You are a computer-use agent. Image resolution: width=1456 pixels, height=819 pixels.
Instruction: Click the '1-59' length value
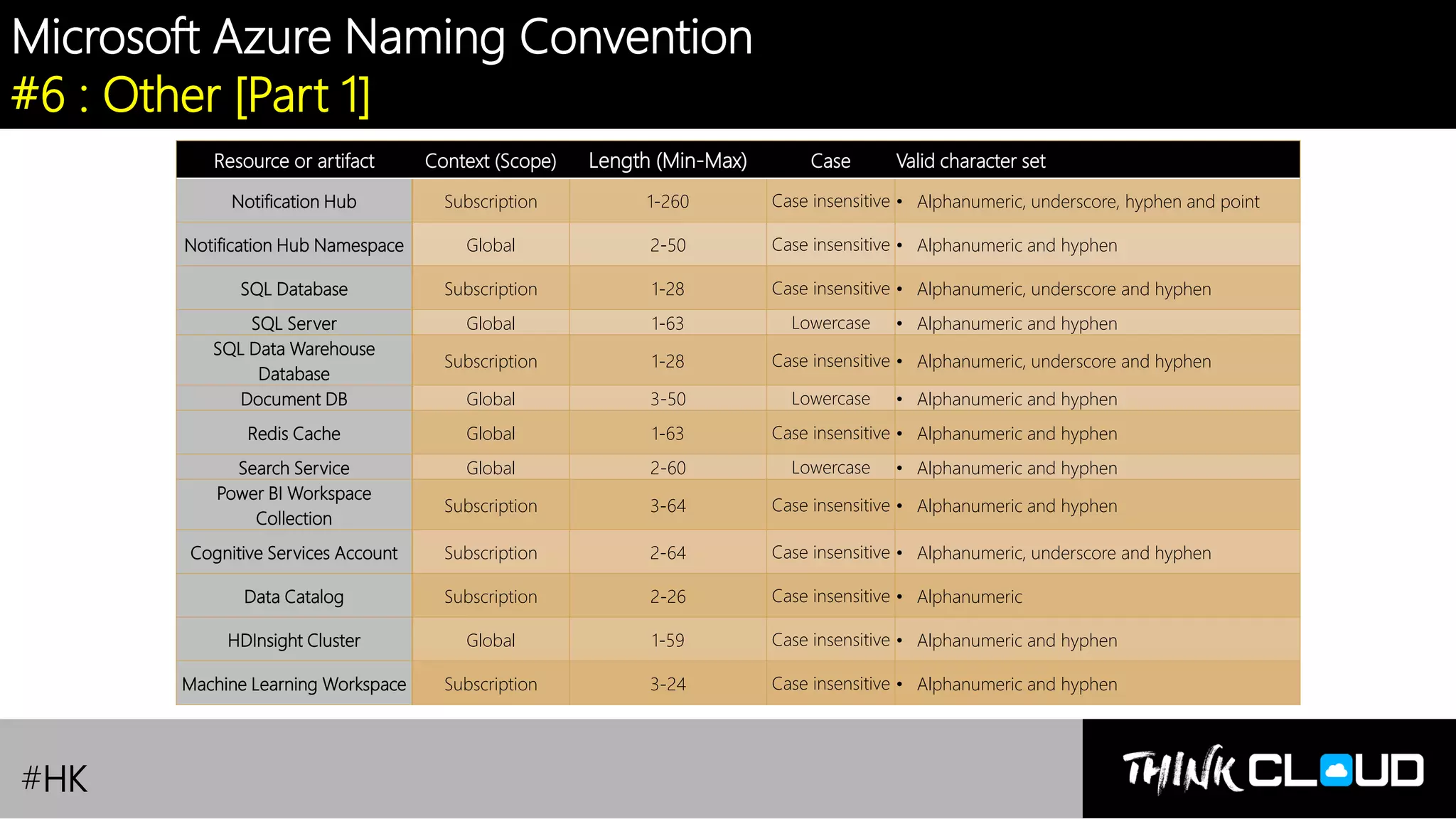668,640
